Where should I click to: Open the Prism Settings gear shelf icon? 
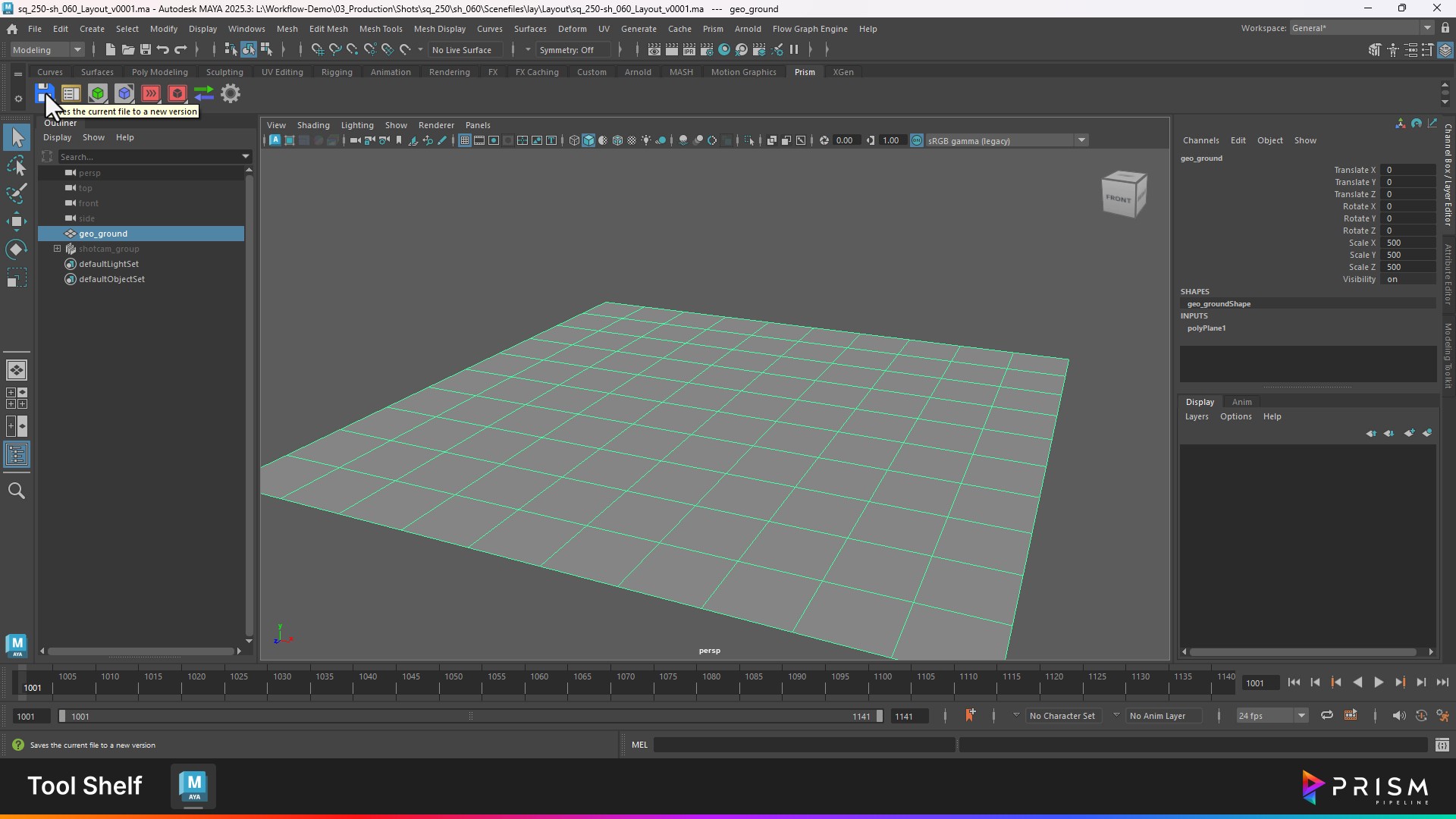tap(231, 93)
